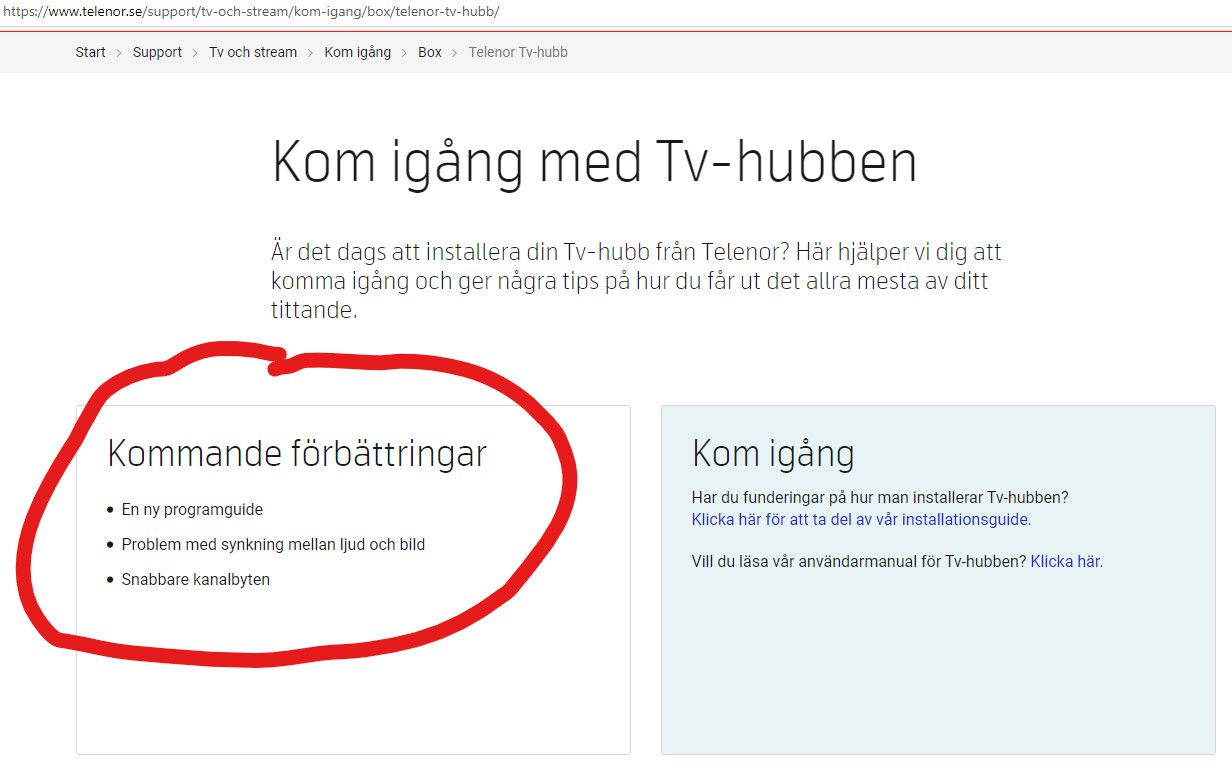
Task: Go to Tv och stream breadcrumb
Action: (252, 52)
